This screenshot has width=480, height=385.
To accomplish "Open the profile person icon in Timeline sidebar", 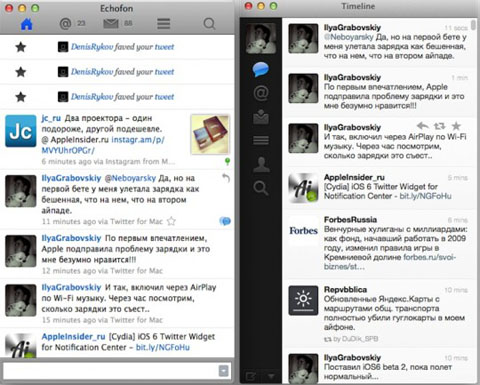I will (261, 164).
